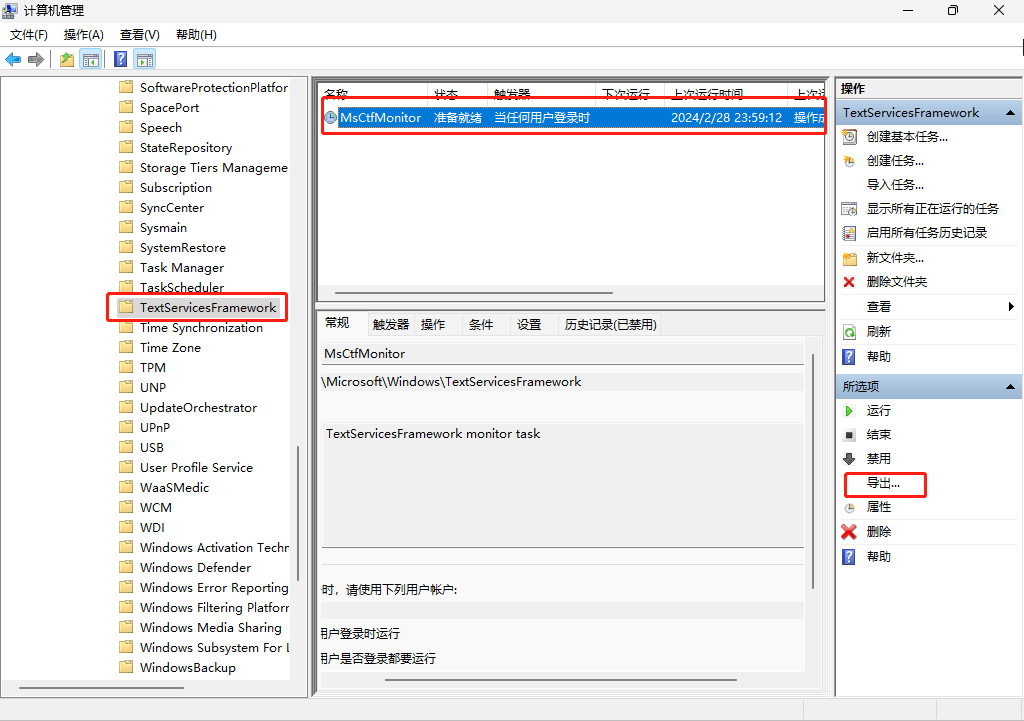Click the 导出... action
Image resolution: width=1024 pixels, height=721 pixels.
[886, 484]
